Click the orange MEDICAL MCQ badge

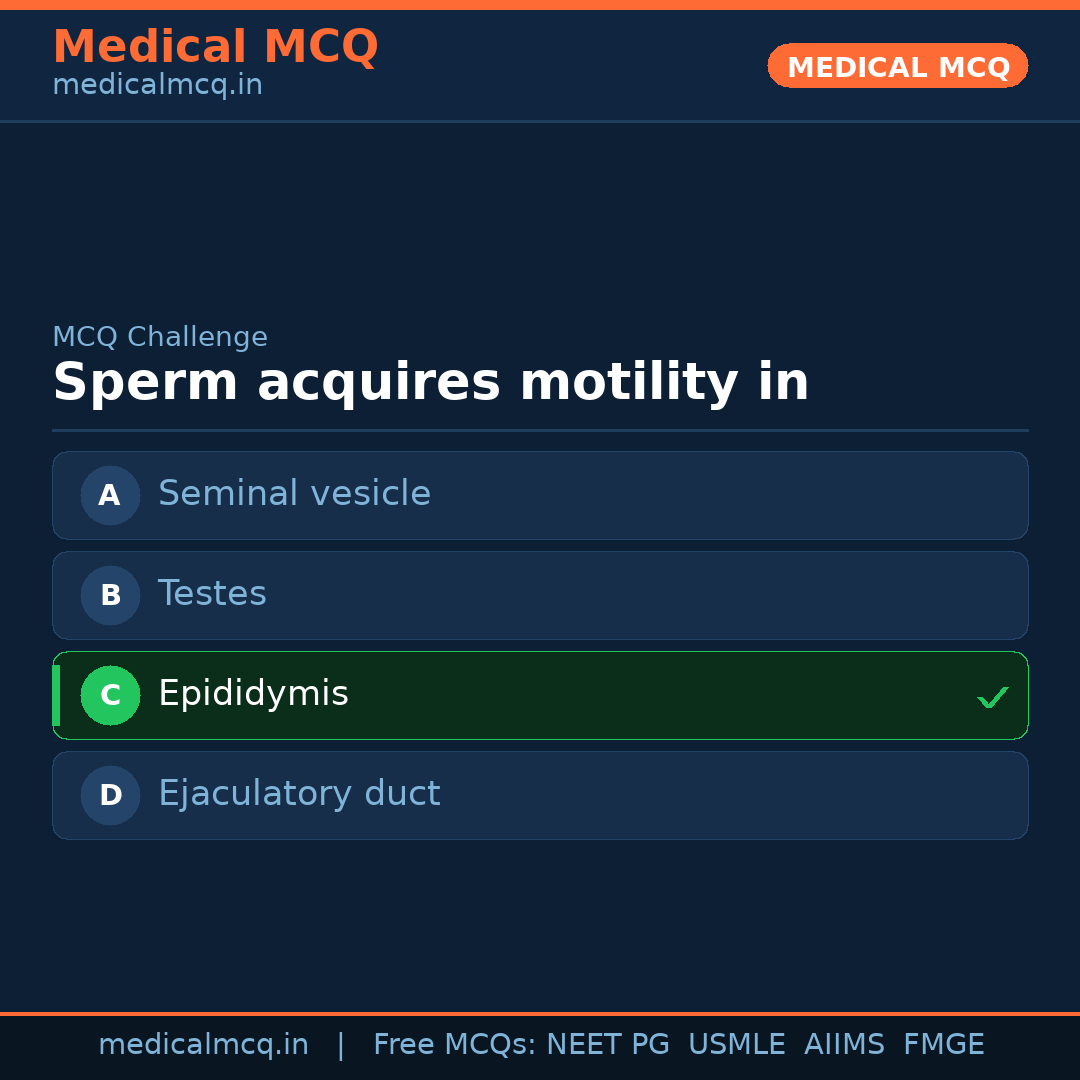(x=897, y=66)
